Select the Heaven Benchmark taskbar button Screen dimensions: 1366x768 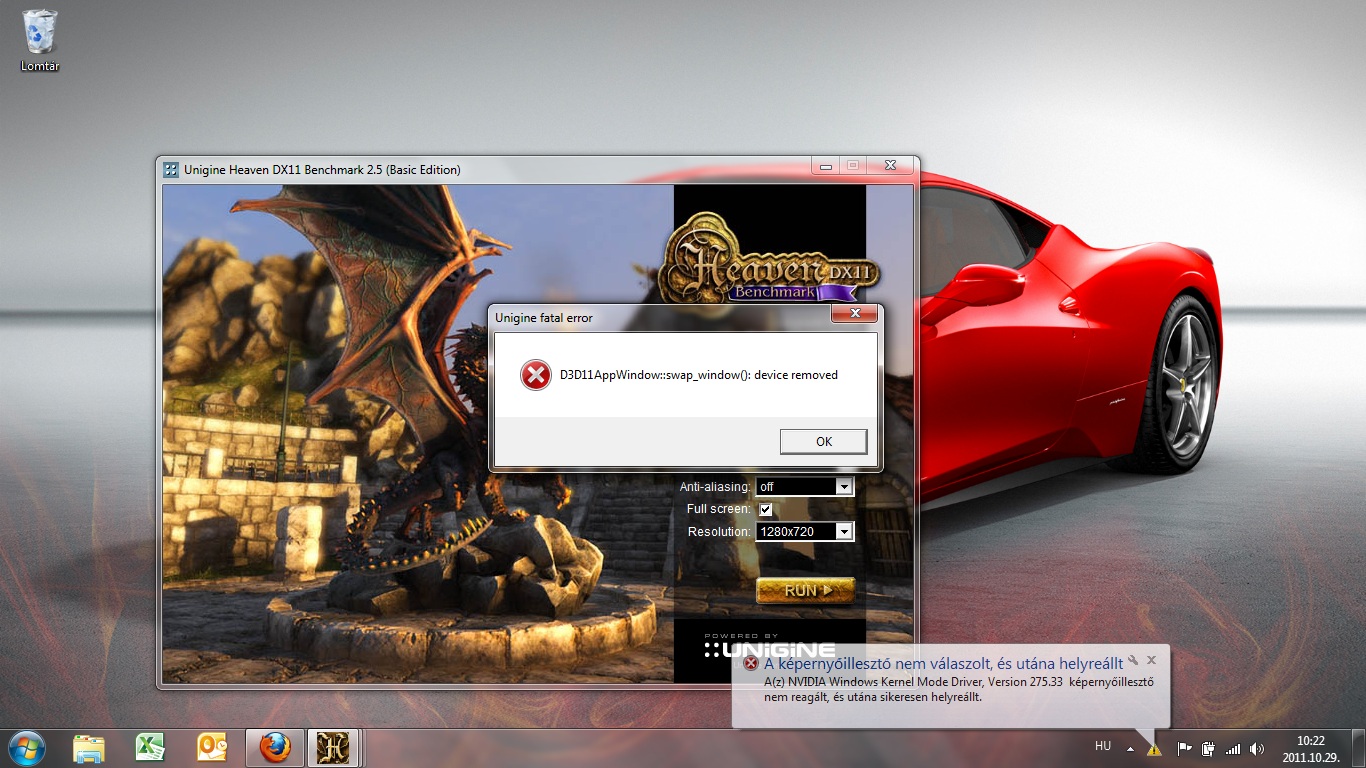(x=333, y=748)
